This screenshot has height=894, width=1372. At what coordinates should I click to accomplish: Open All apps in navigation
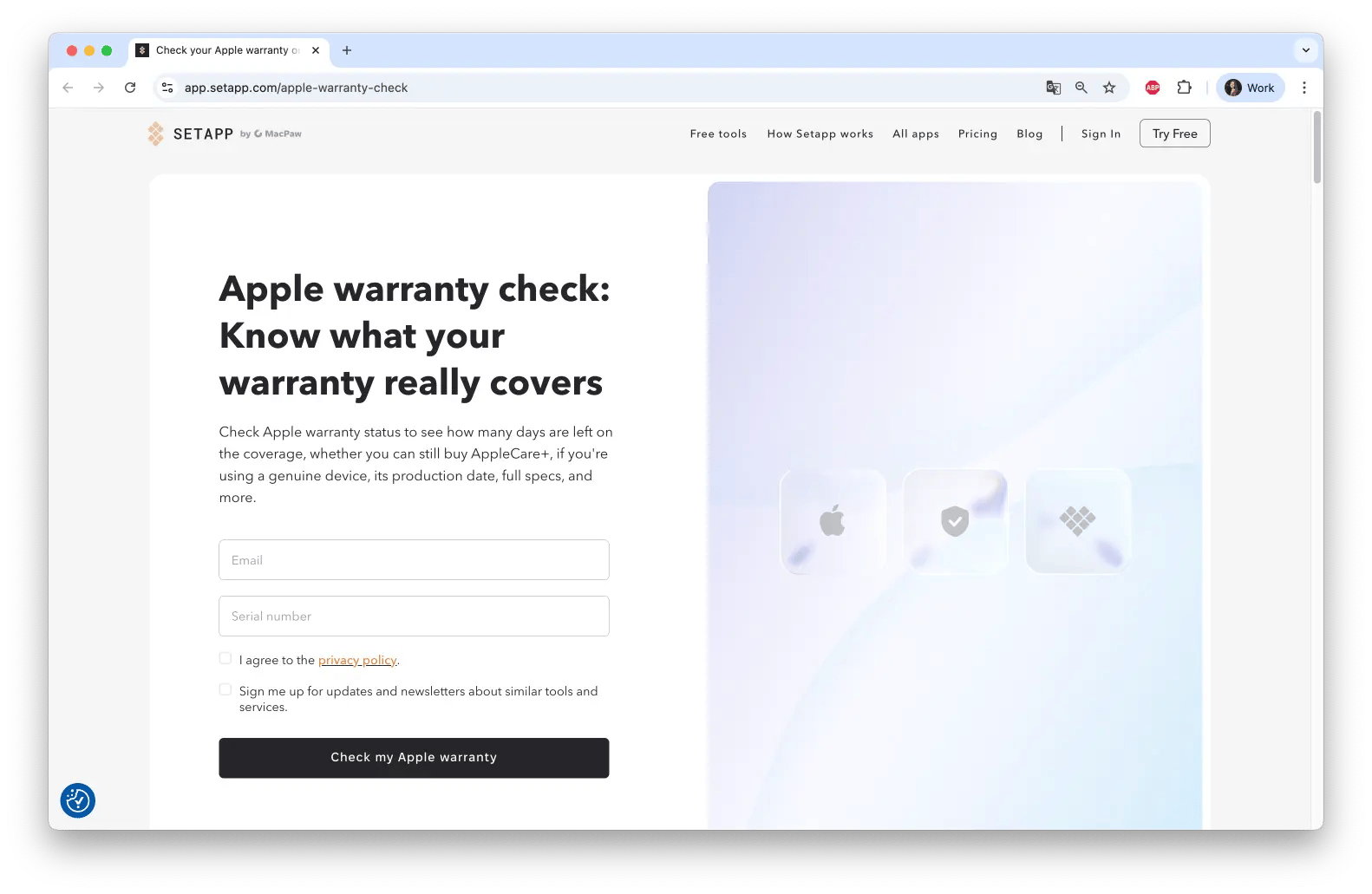tap(916, 134)
